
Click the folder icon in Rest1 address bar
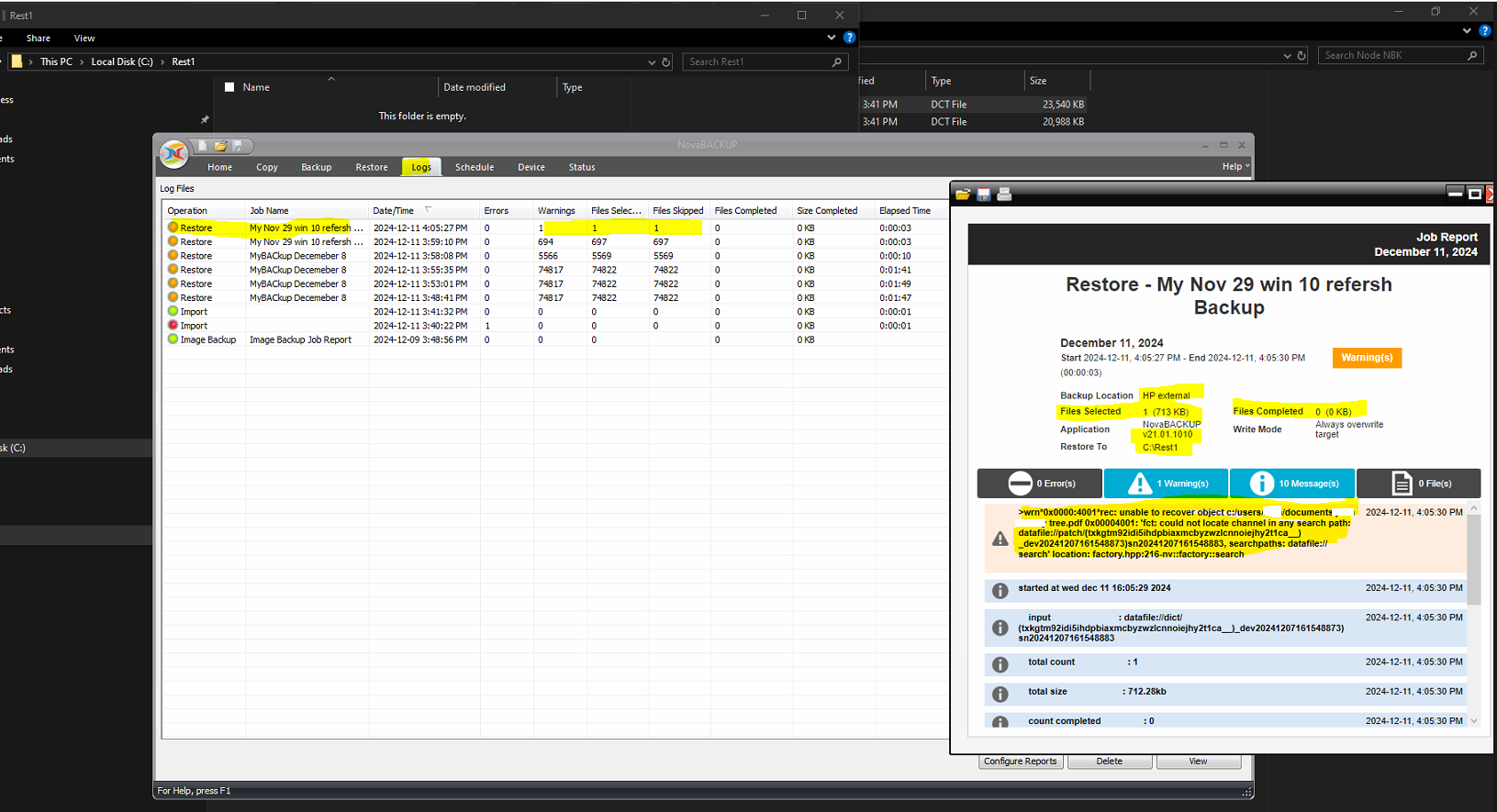(17, 61)
